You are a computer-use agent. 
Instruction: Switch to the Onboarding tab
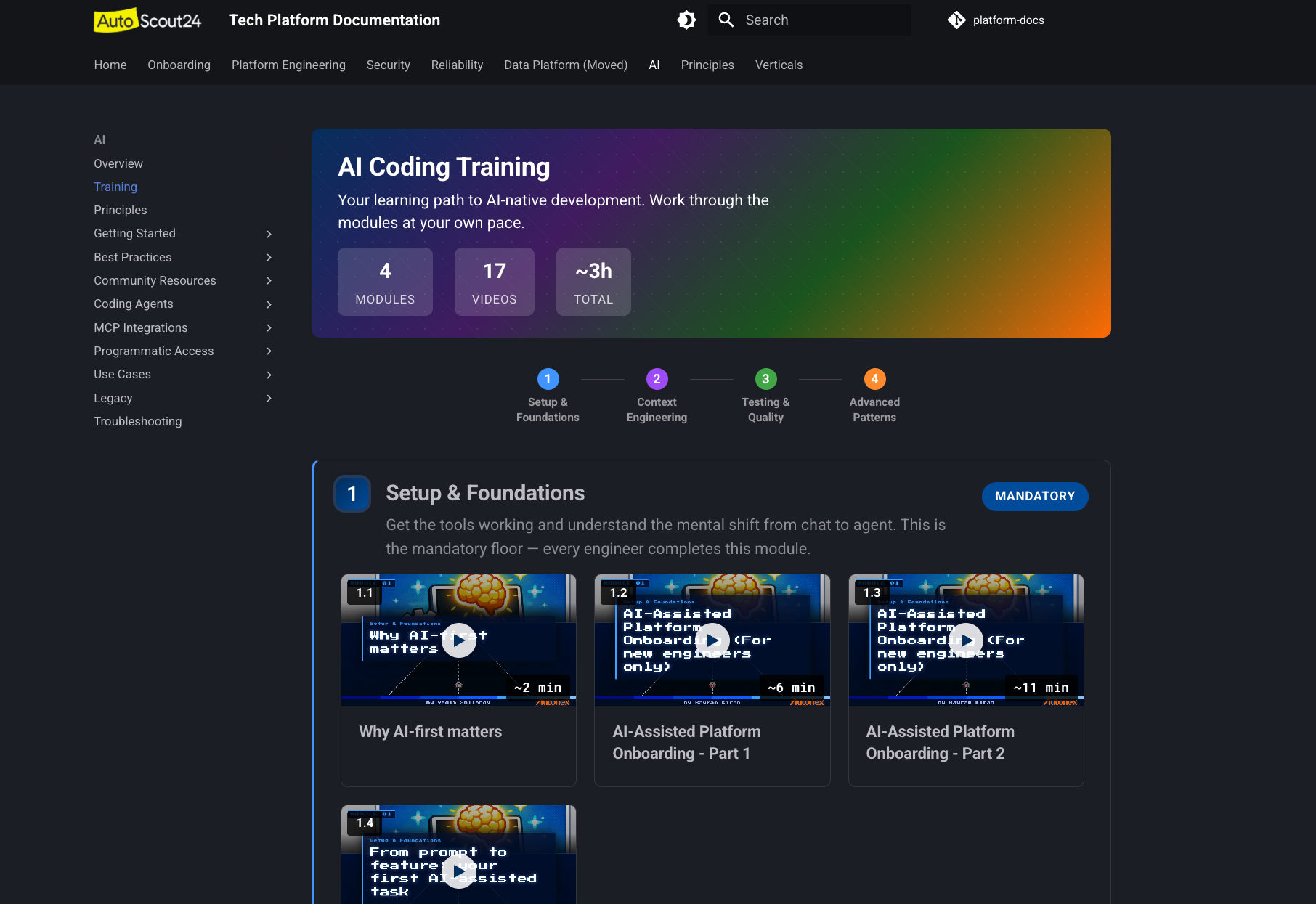click(x=179, y=65)
